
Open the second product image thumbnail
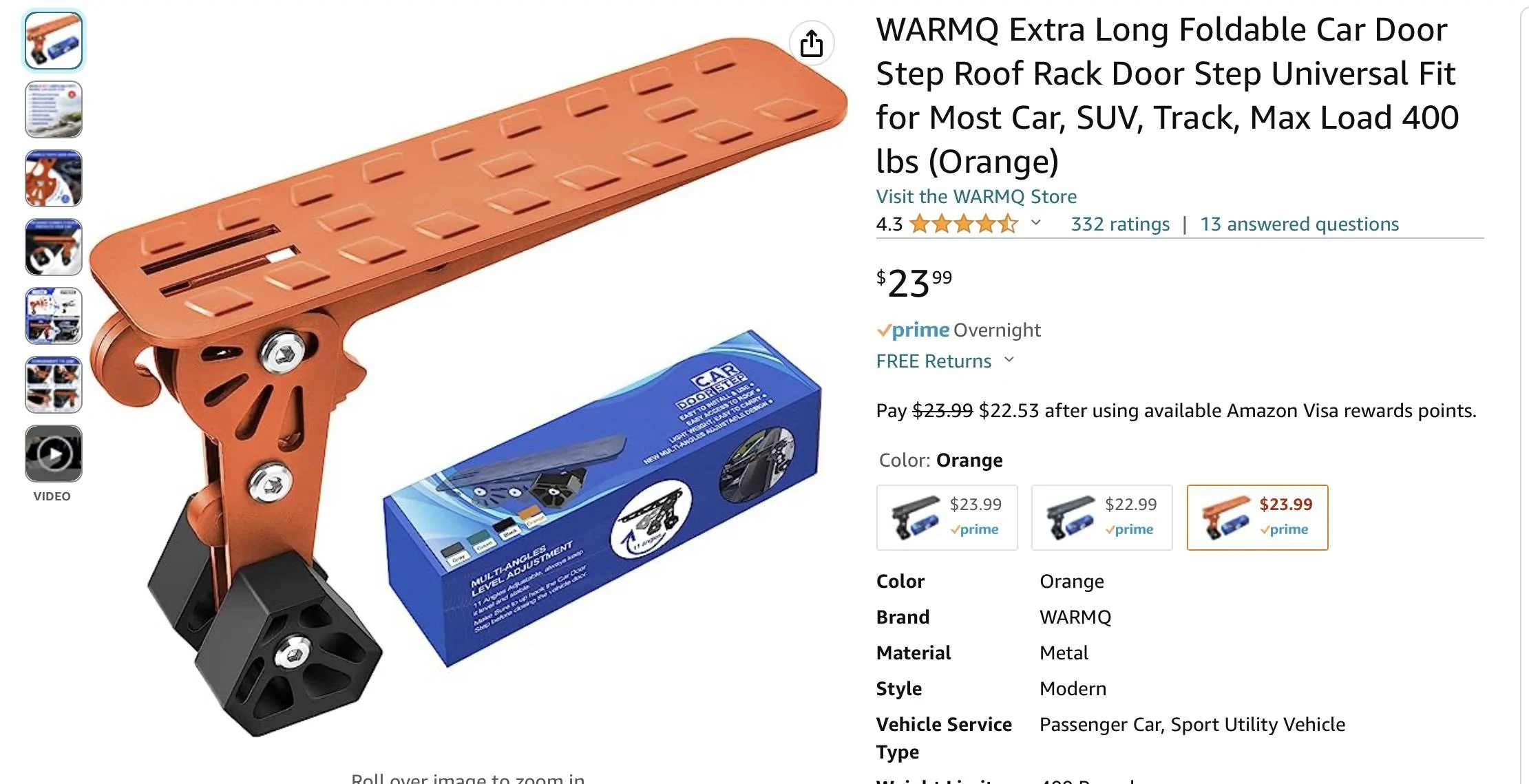click(x=54, y=109)
